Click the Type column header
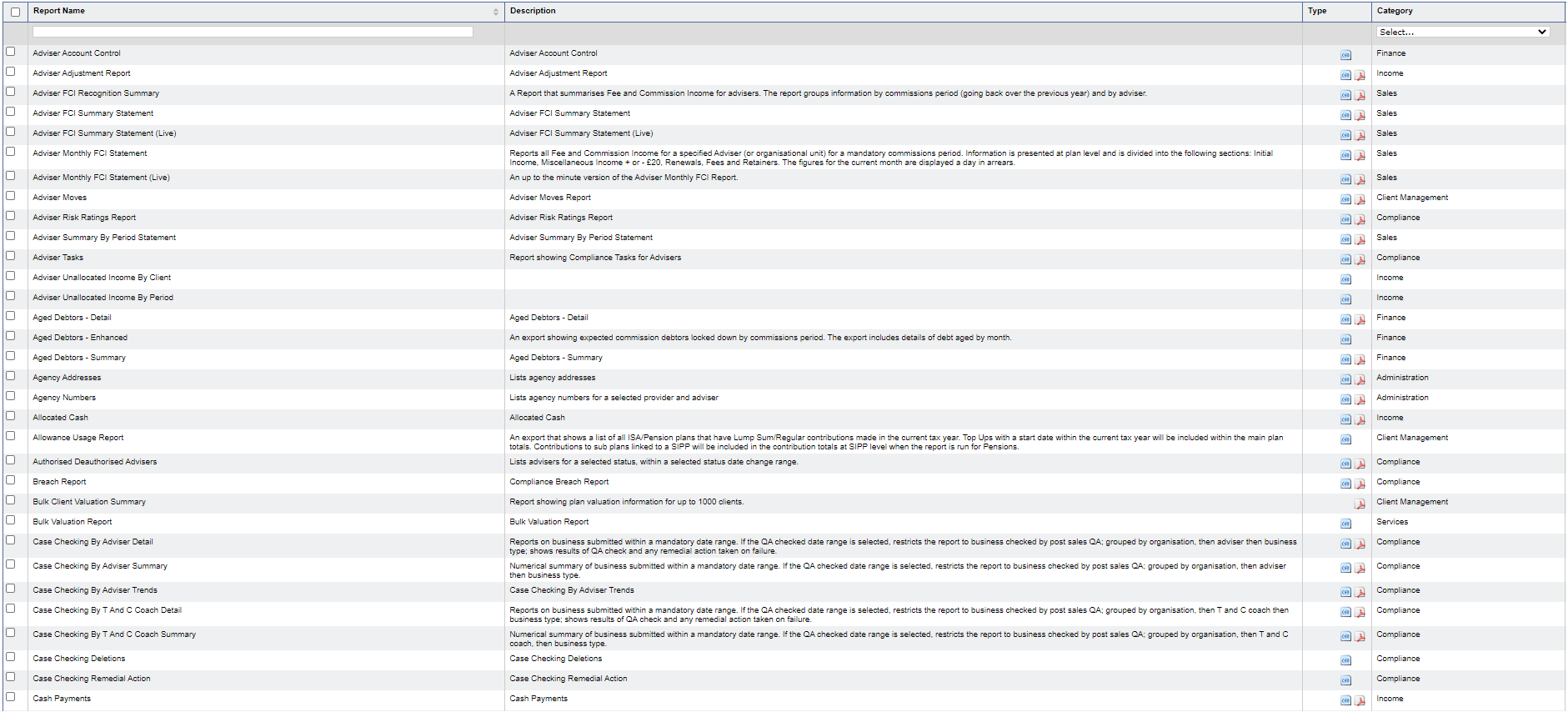Screen dimensions: 1568x717 click(x=1317, y=11)
